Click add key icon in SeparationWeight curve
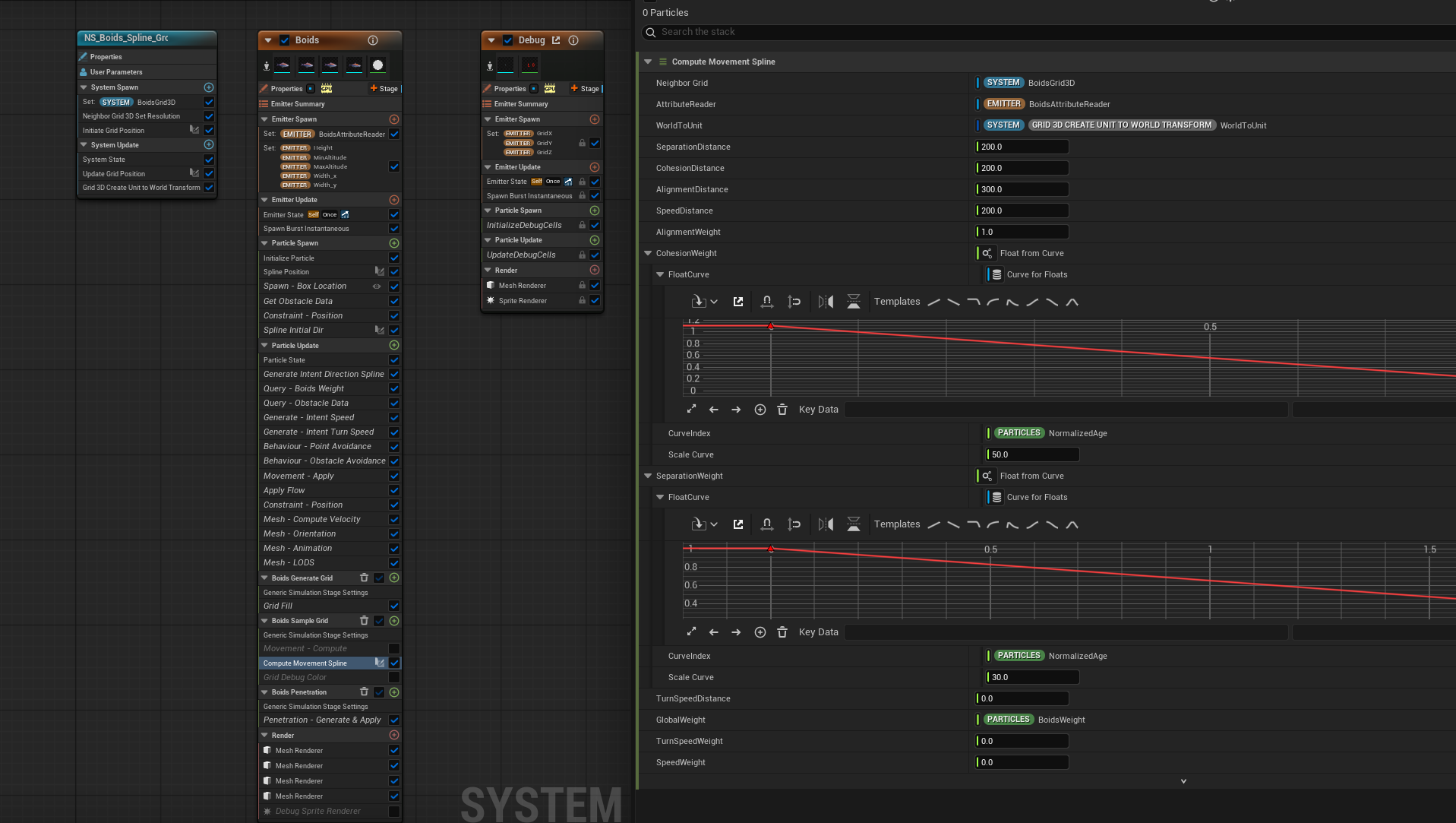 [x=760, y=632]
